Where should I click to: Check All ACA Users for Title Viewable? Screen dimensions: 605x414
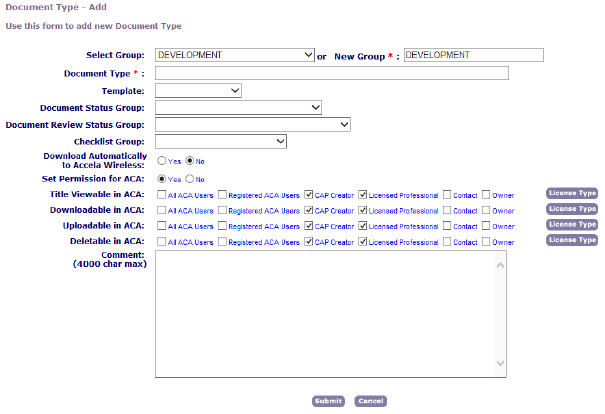pos(162,194)
